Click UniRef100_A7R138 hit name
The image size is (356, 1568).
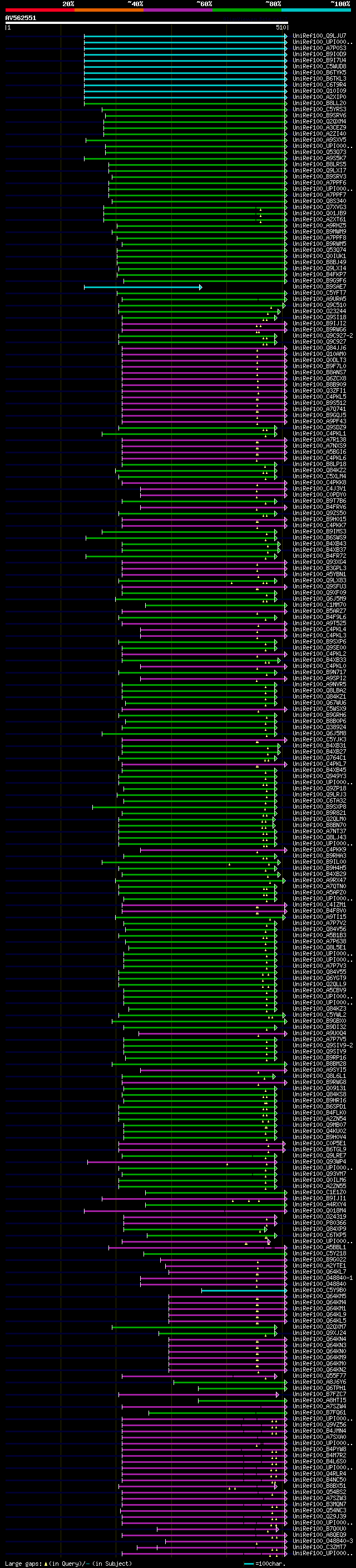click(319, 439)
